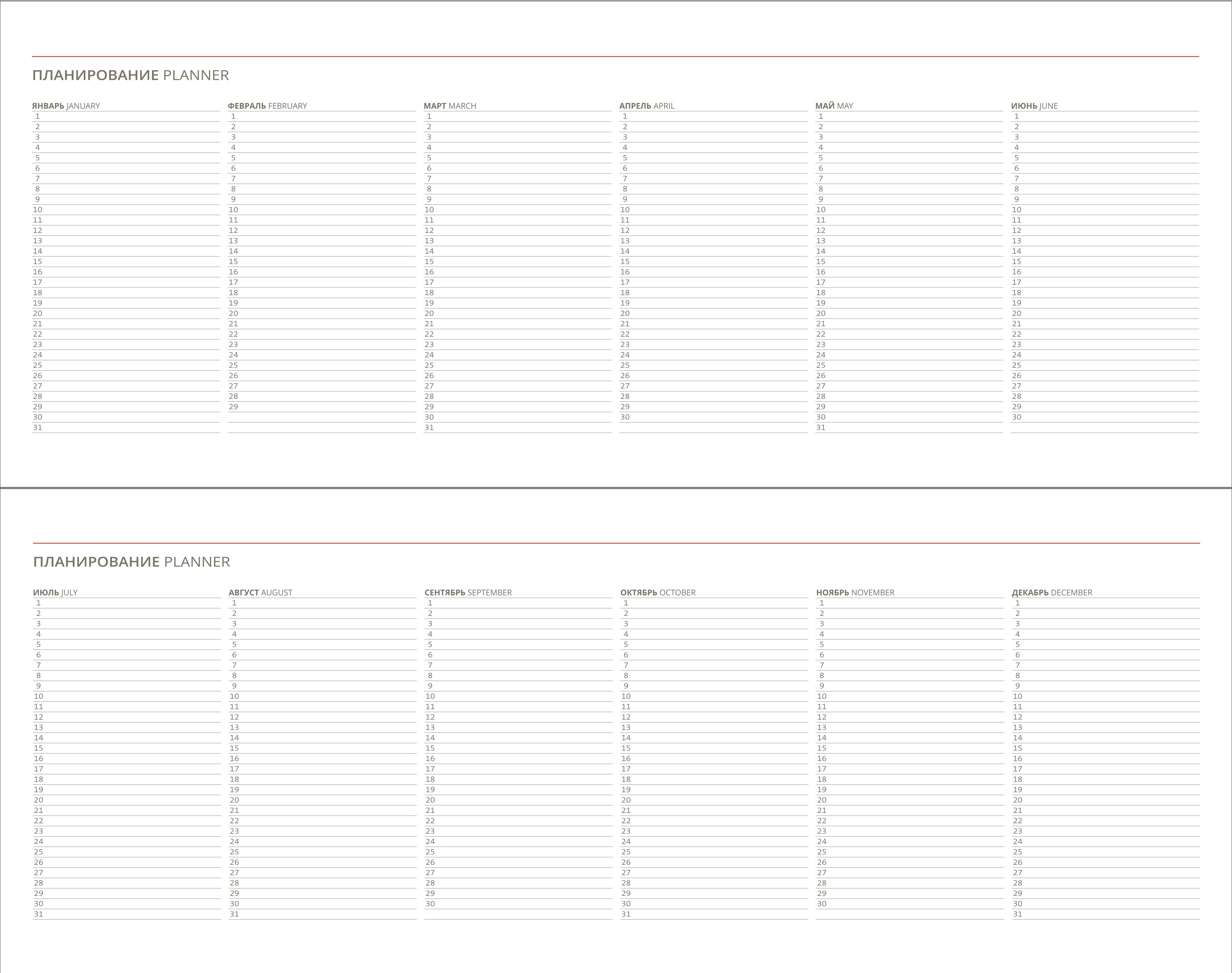Select day 1 row in September
This screenshot has height=973, width=1232.
point(519,603)
